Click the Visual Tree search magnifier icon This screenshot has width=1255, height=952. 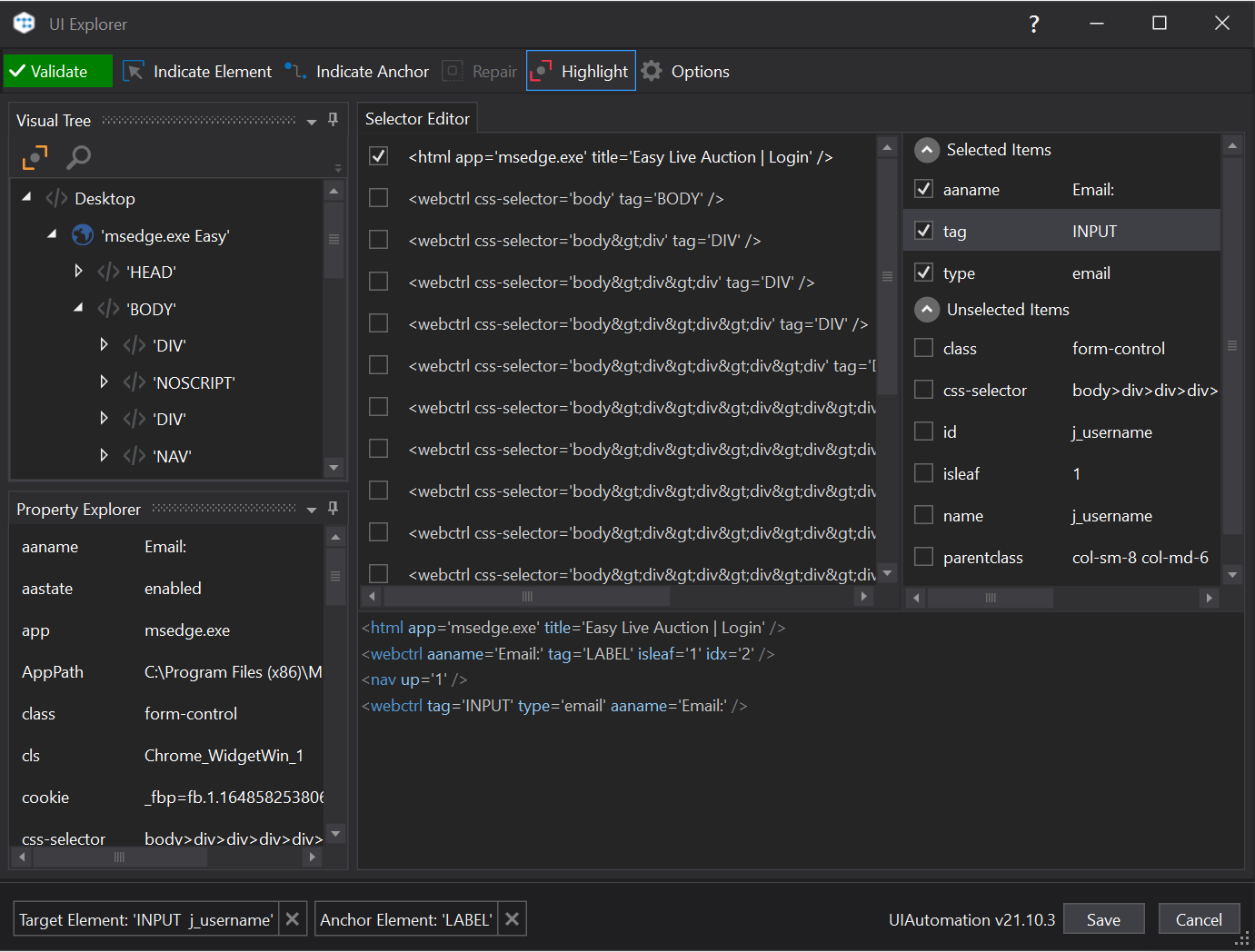pos(79,157)
